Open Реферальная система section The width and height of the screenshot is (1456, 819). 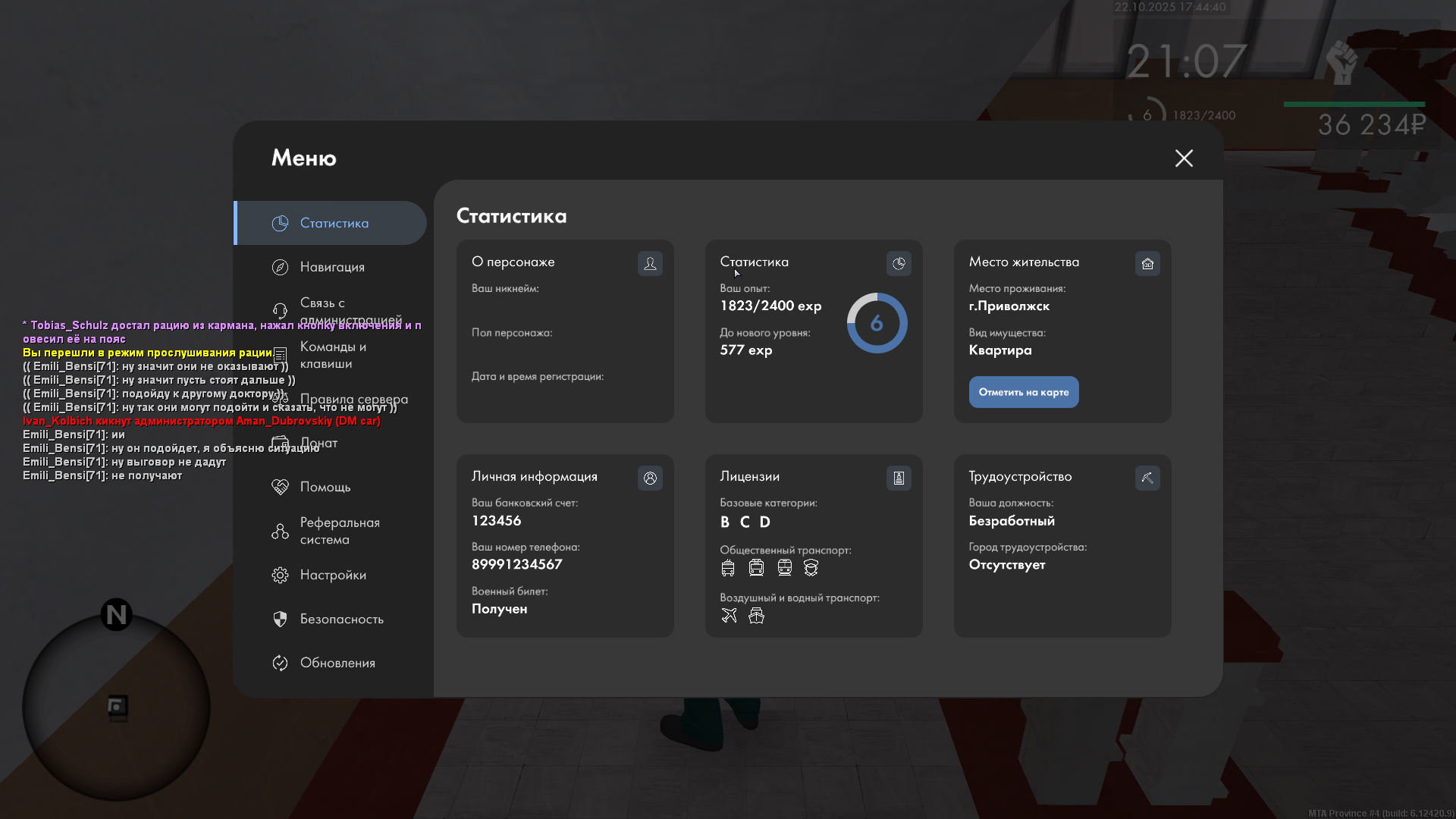[339, 531]
